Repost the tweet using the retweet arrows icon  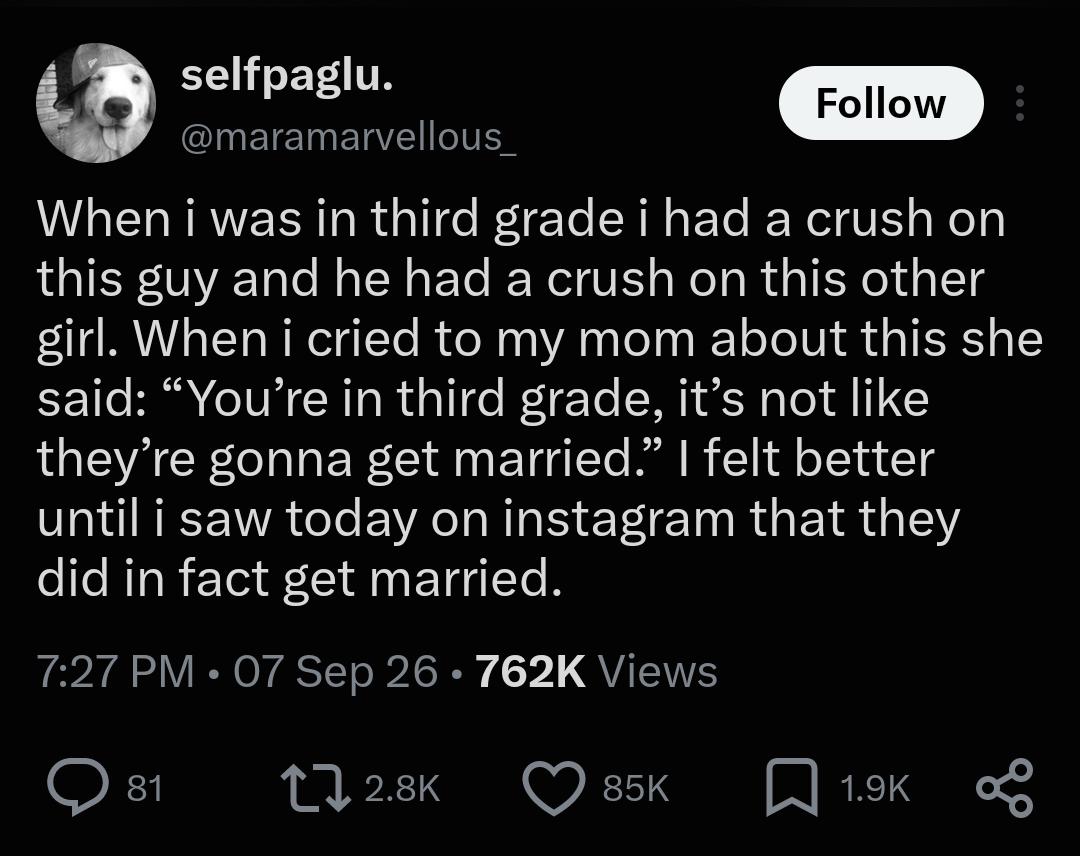(x=316, y=787)
